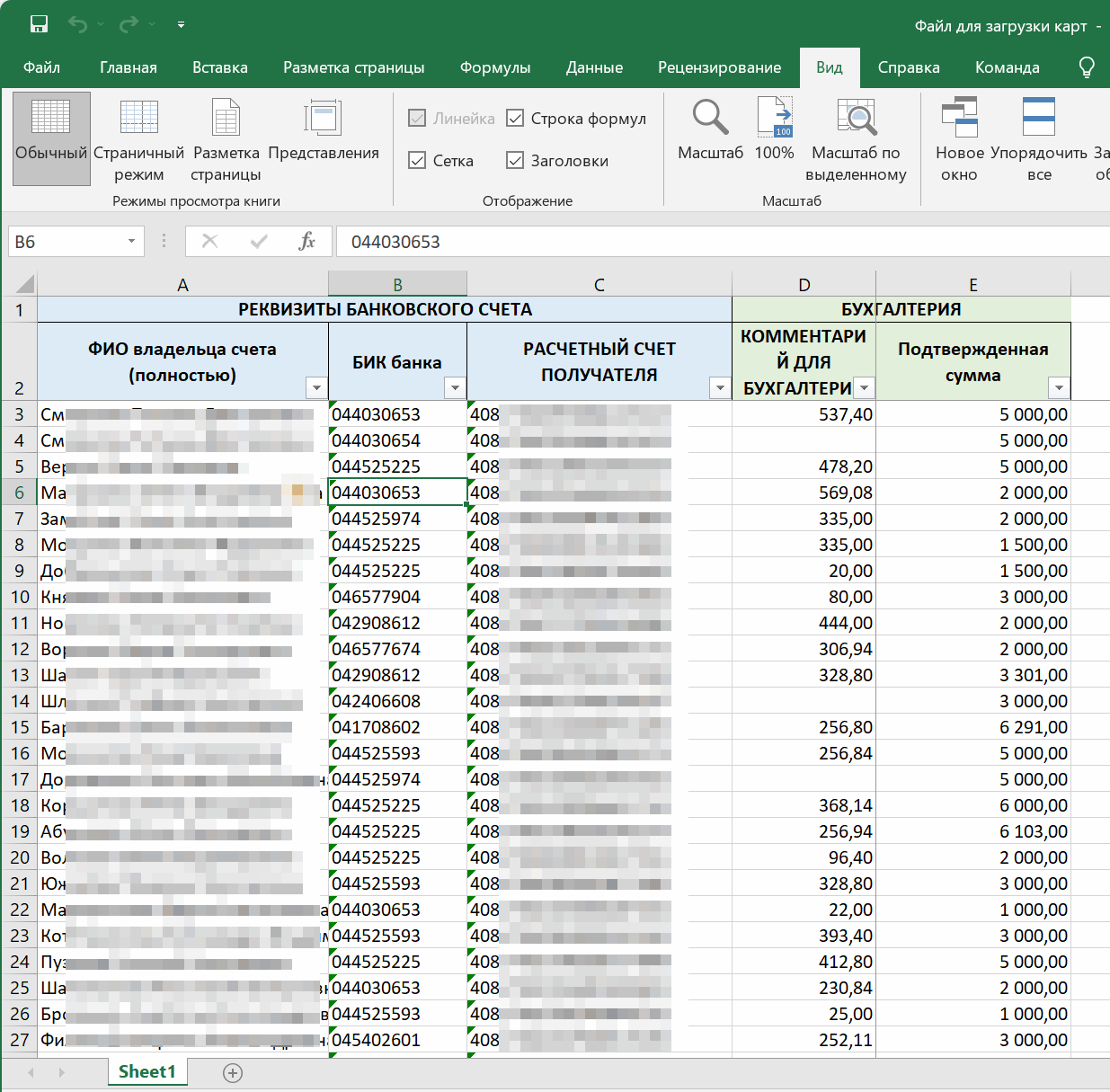Select the Normal (Обычный) view mode

(51, 137)
